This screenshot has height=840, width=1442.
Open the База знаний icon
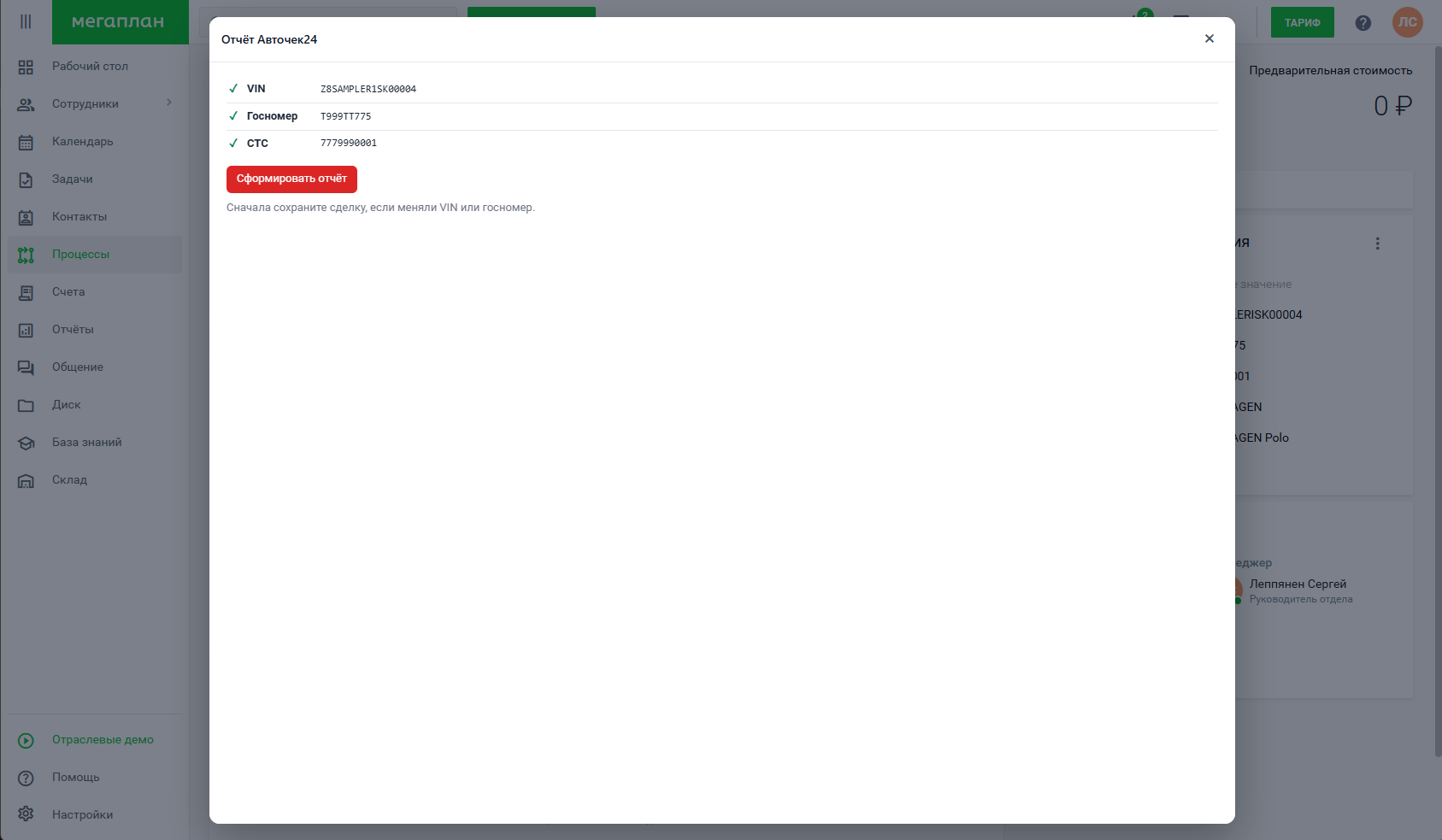[26, 443]
